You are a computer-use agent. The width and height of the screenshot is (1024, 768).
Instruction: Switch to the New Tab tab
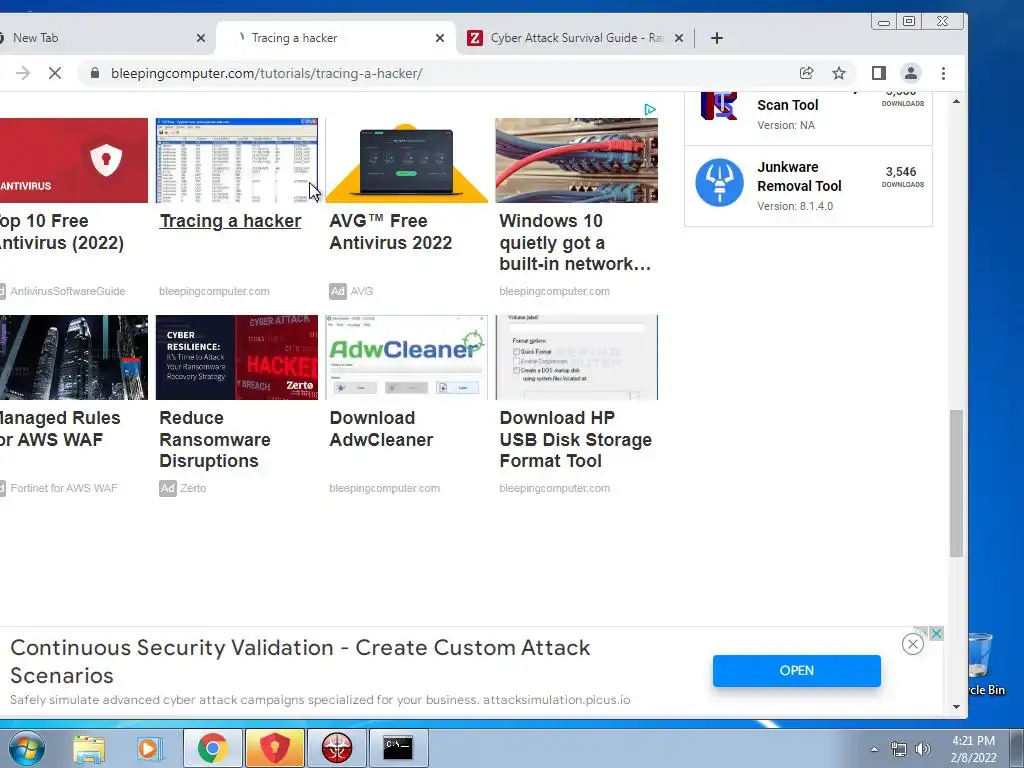pyautogui.click(x=98, y=38)
